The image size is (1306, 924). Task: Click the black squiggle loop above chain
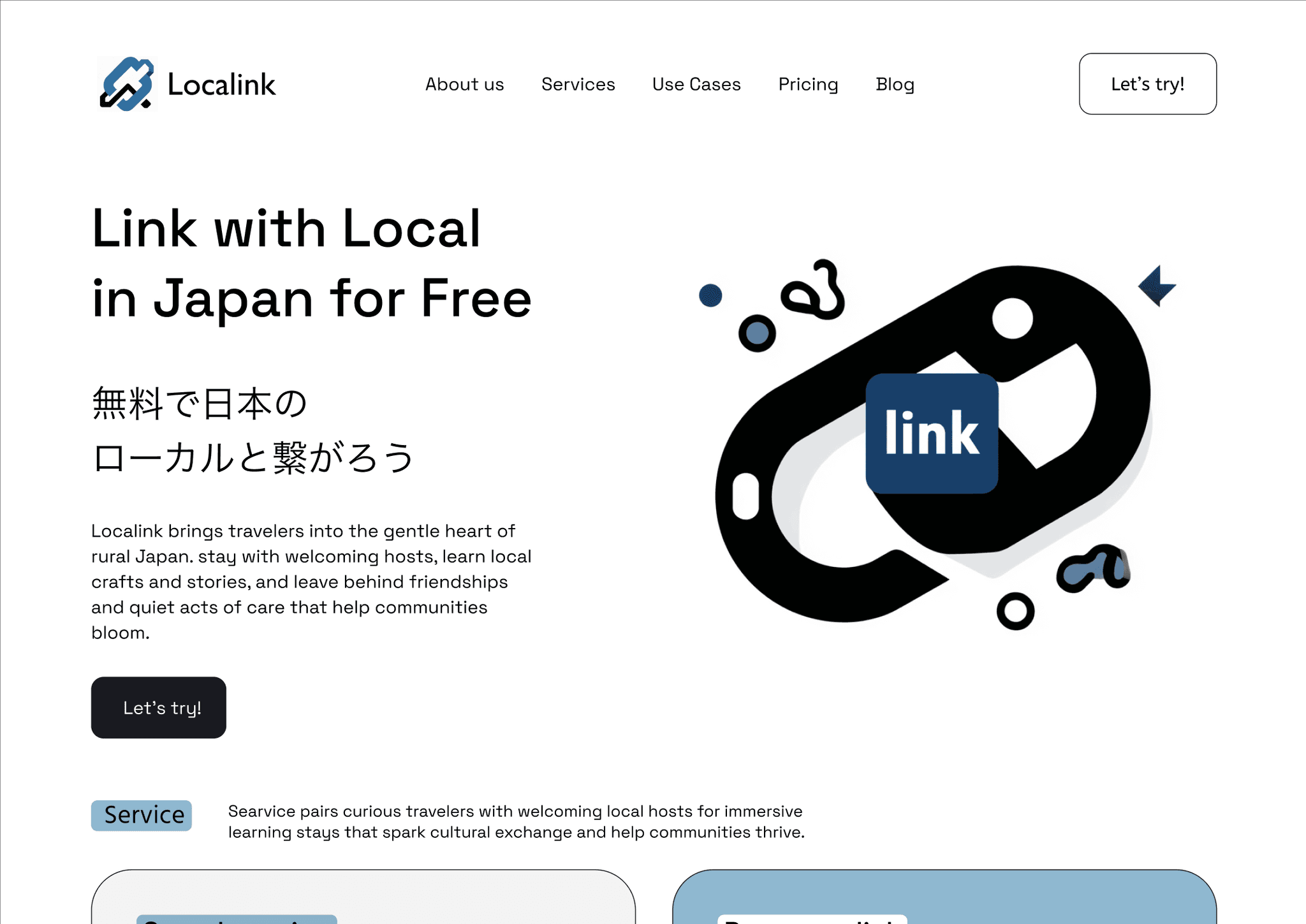tap(813, 290)
